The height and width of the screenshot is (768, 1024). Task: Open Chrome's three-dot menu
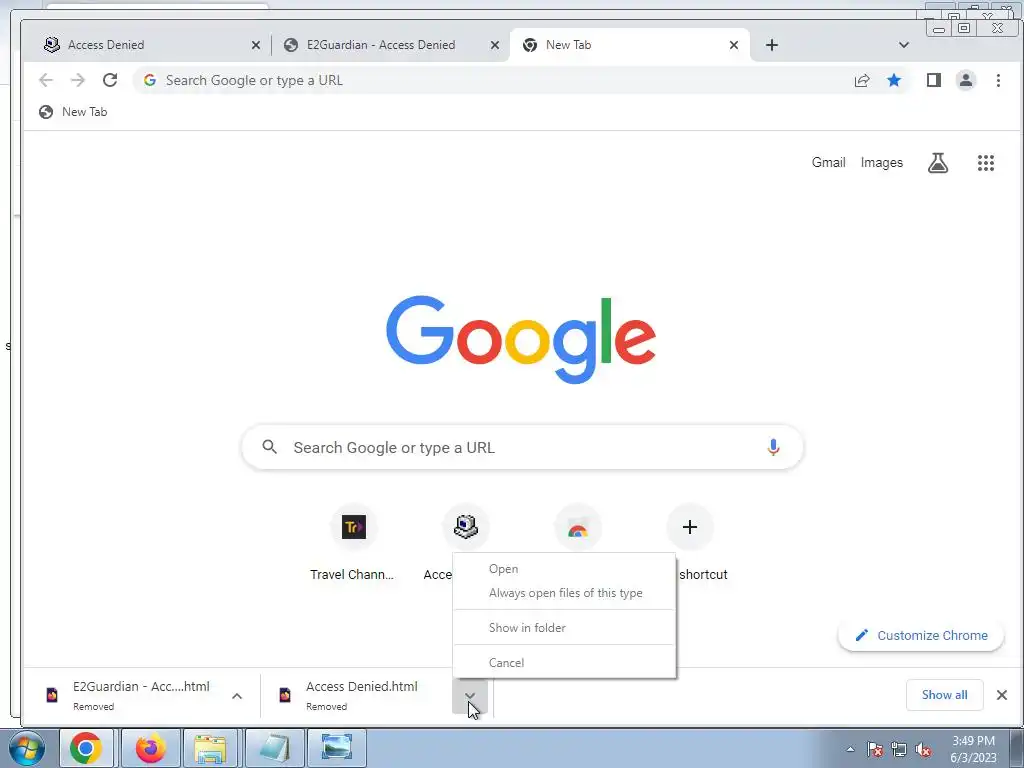coord(998,80)
